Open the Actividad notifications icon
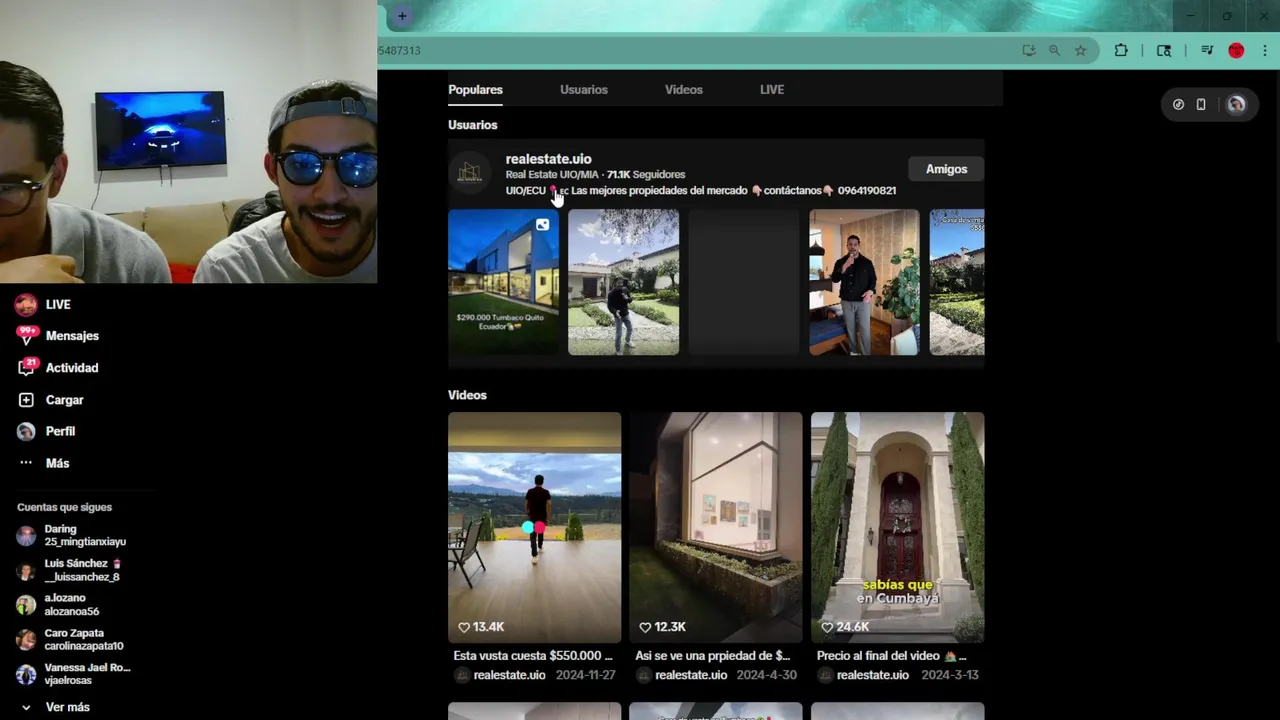The width and height of the screenshot is (1280, 720). pos(26,368)
